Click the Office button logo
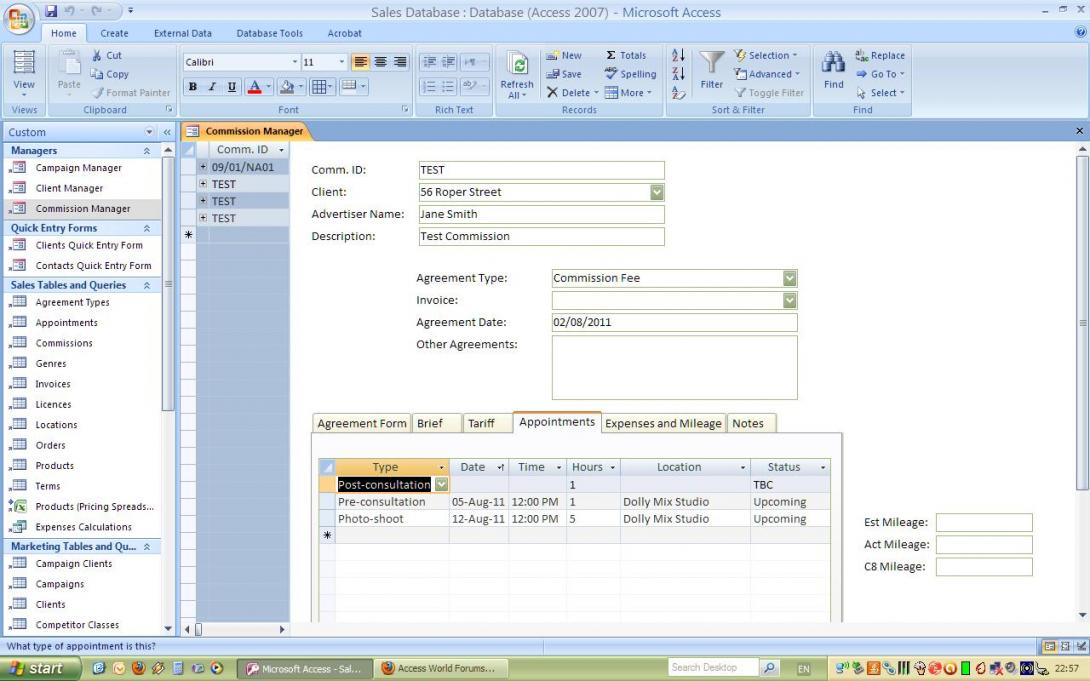The width and height of the screenshot is (1090, 681). tap(19, 18)
